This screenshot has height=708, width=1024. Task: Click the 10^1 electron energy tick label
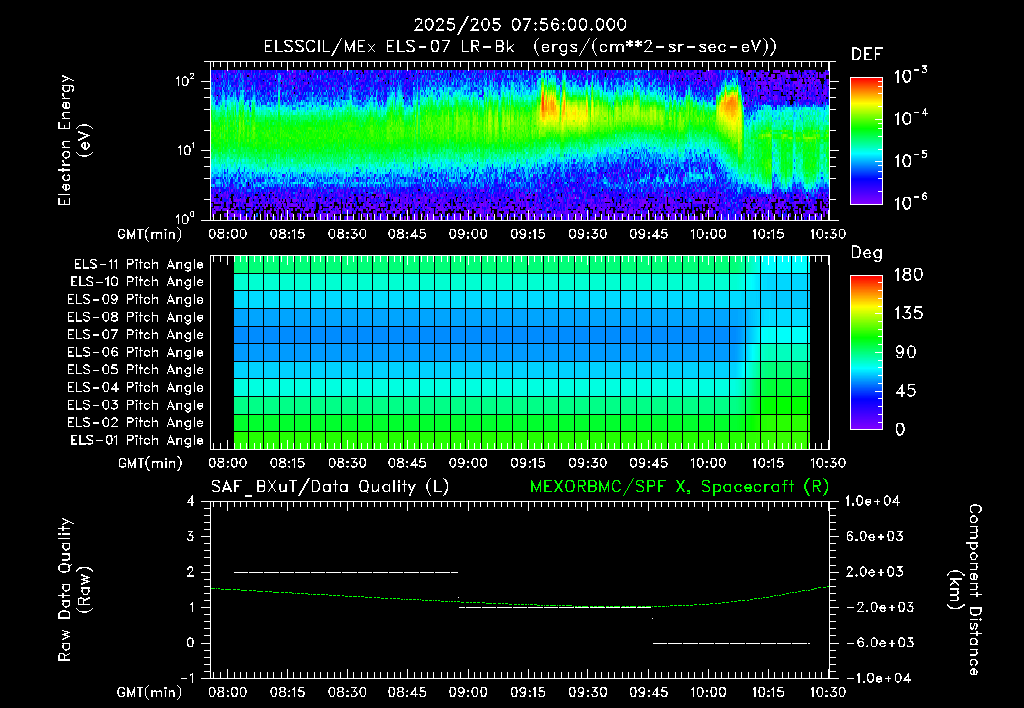point(185,150)
